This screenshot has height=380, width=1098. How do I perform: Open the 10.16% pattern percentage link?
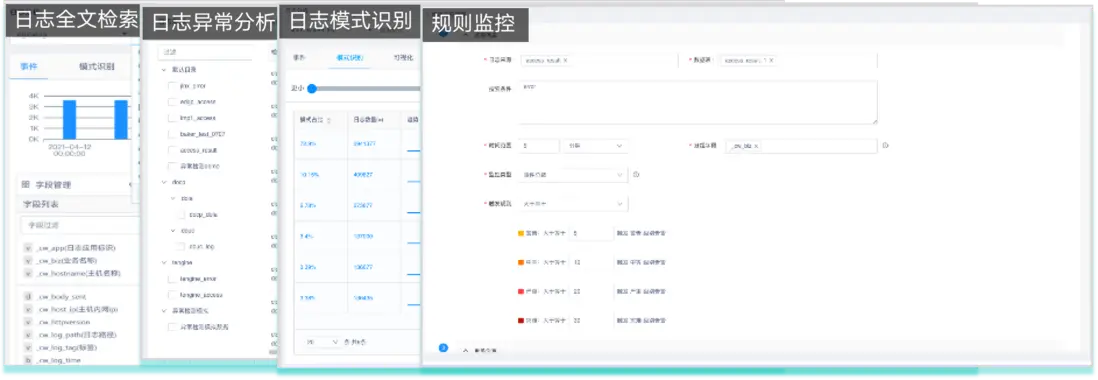309,174
